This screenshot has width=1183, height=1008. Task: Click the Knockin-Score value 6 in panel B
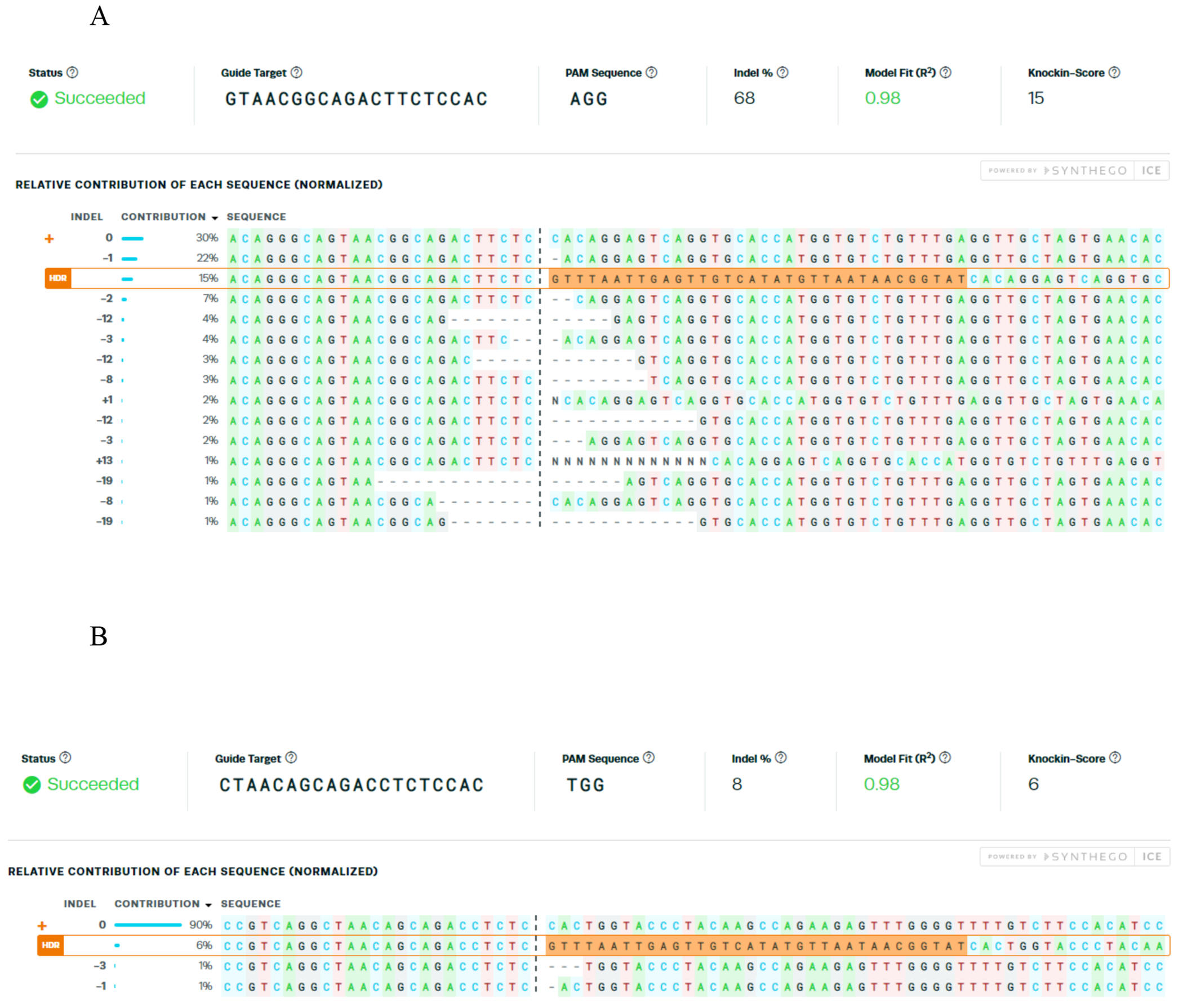point(1033,784)
